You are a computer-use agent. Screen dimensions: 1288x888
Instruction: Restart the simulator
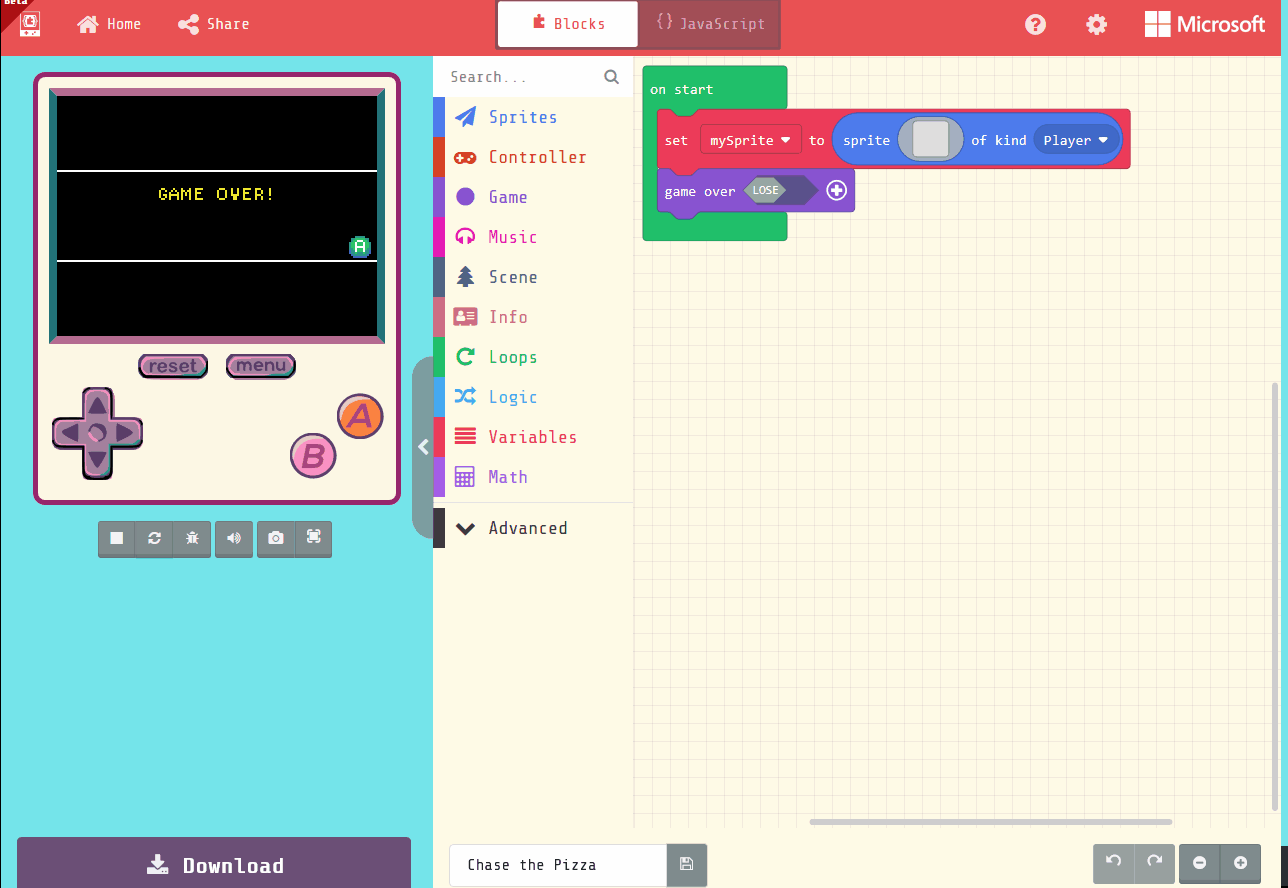pyautogui.click(x=153, y=539)
